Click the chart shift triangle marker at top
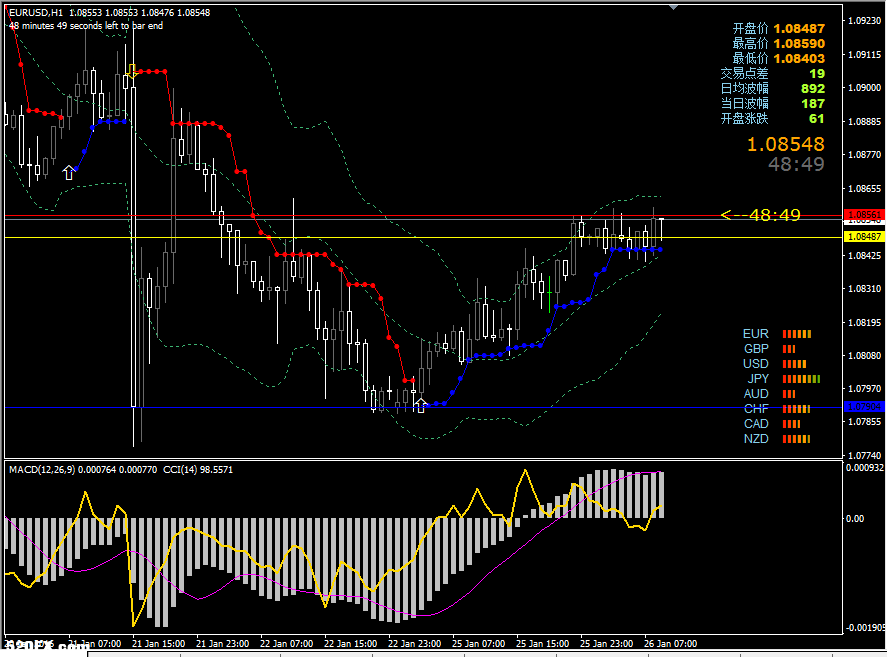This screenshot has width=887, height=657. [x=673, y=7]
